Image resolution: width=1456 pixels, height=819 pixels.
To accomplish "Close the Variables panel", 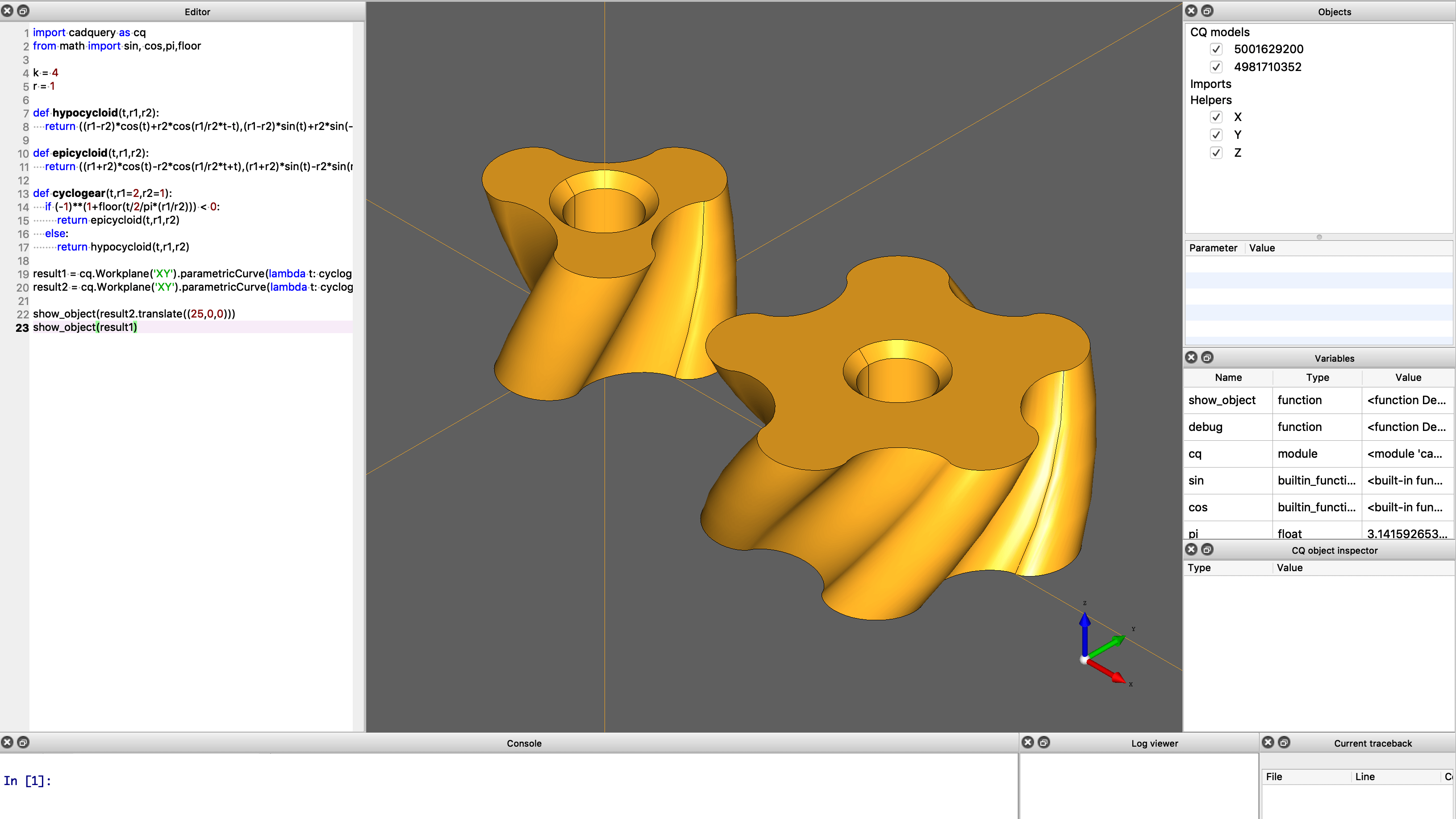I will click(x=1191, y=357).
